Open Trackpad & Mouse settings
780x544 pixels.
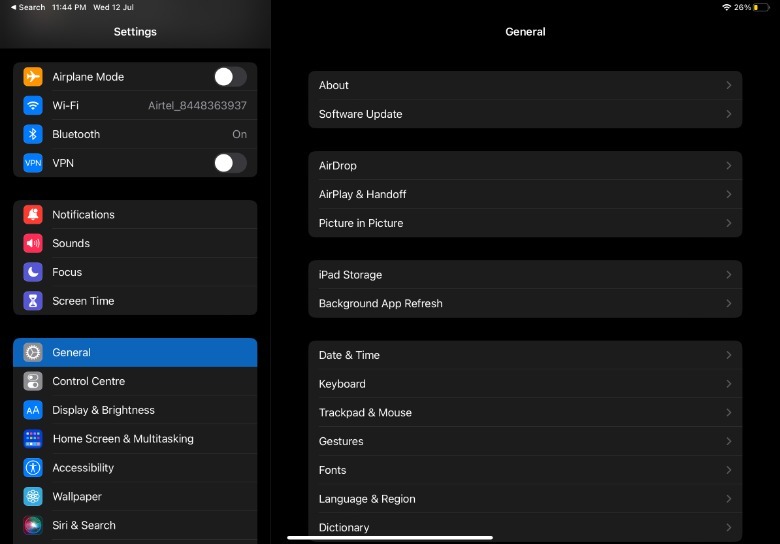[x=525, y=413]
